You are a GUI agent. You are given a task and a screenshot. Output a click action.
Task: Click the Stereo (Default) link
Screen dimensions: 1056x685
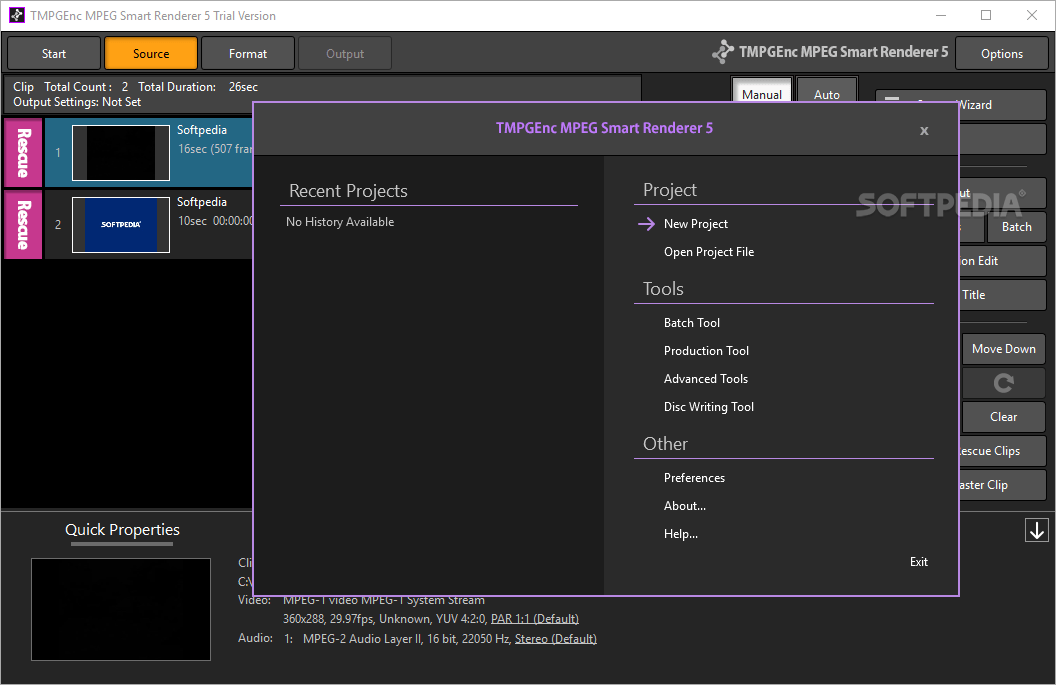pos(556,639)
